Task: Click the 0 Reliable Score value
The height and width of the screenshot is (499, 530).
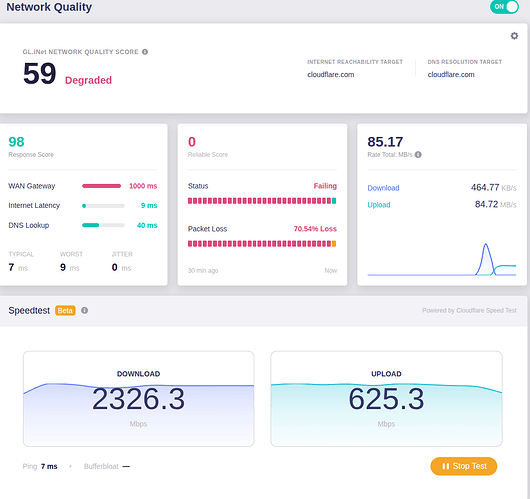Action: (192, 142)
